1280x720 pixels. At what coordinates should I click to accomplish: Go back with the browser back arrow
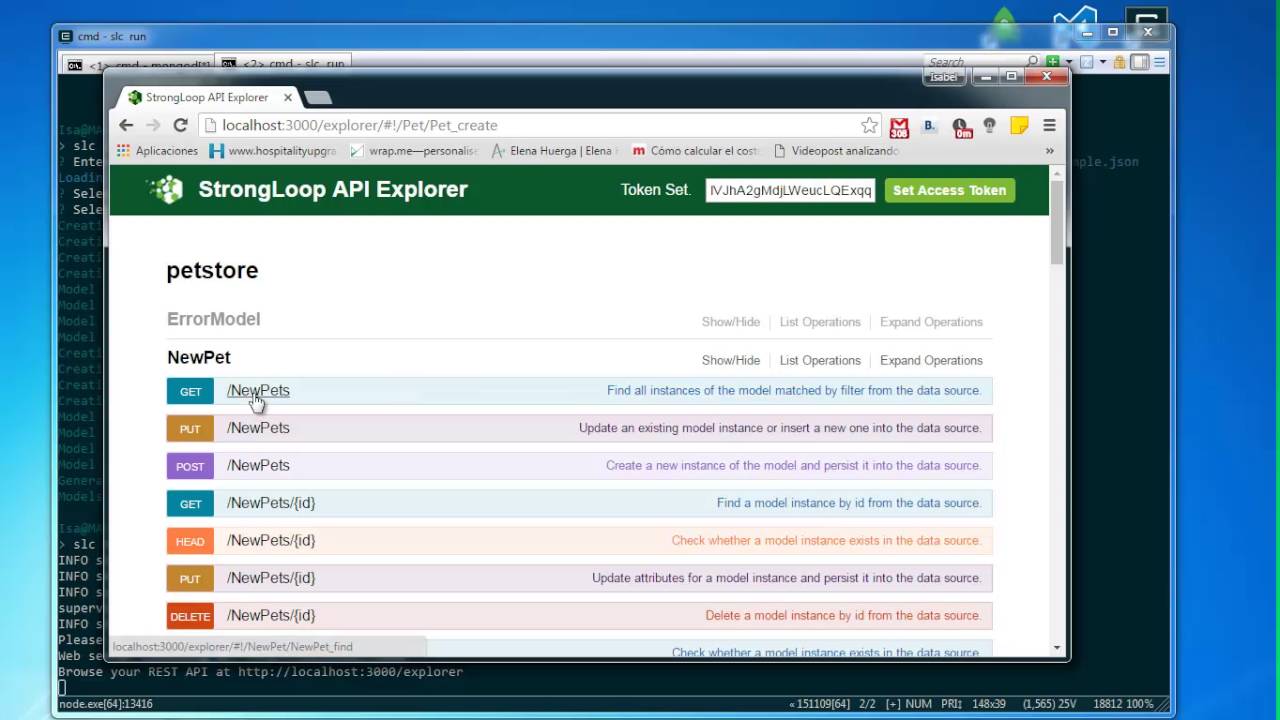[126, 125]
